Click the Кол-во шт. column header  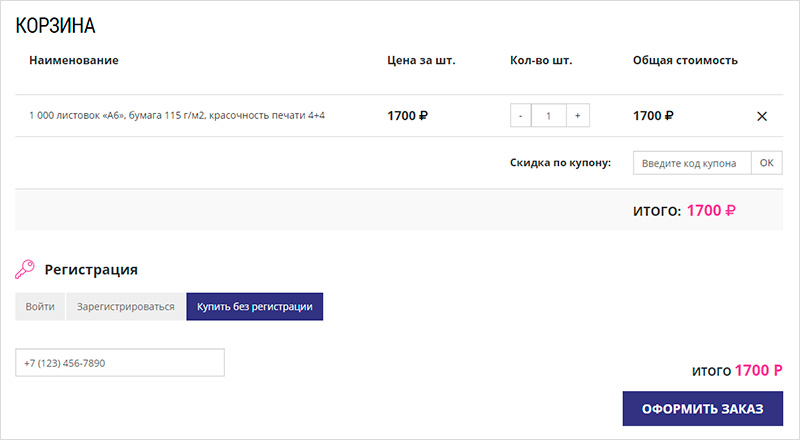tap(541, 60)
